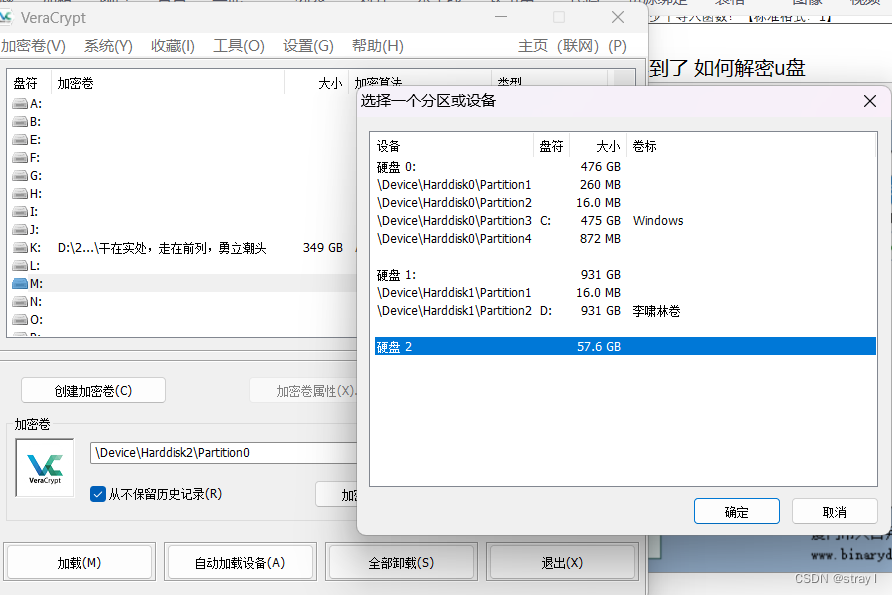Screen dimensions: 892x595
Task: Open 主页 (联网) (P) menu item
Action: tap(572, 46)
